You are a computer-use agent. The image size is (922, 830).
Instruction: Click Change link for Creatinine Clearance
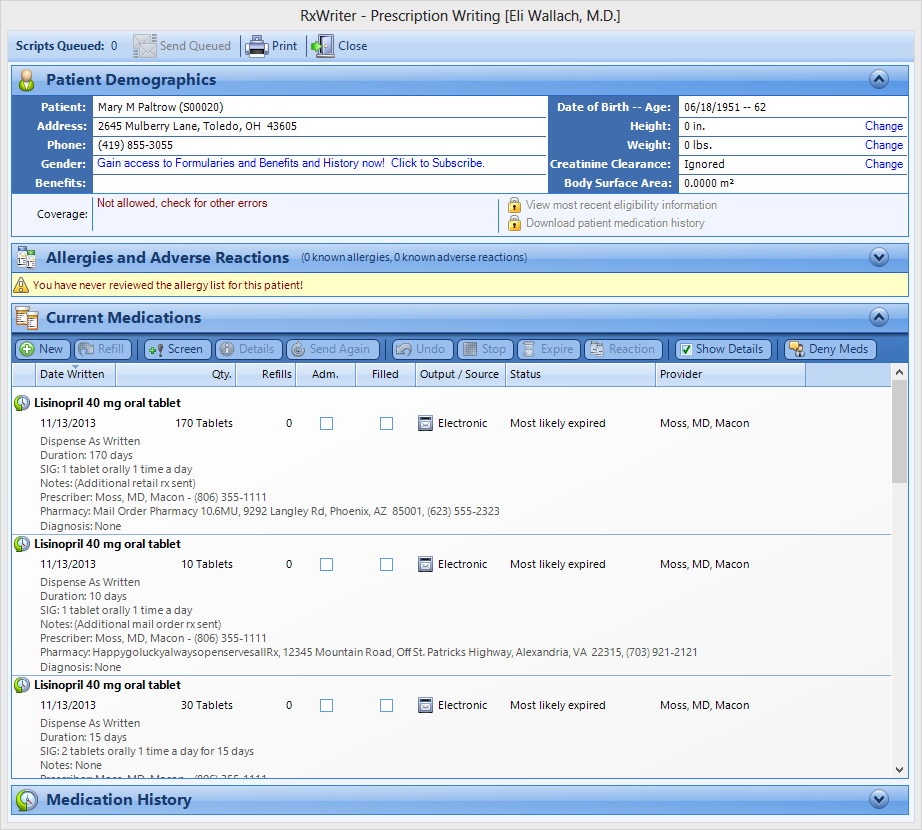tap(884, 164)
